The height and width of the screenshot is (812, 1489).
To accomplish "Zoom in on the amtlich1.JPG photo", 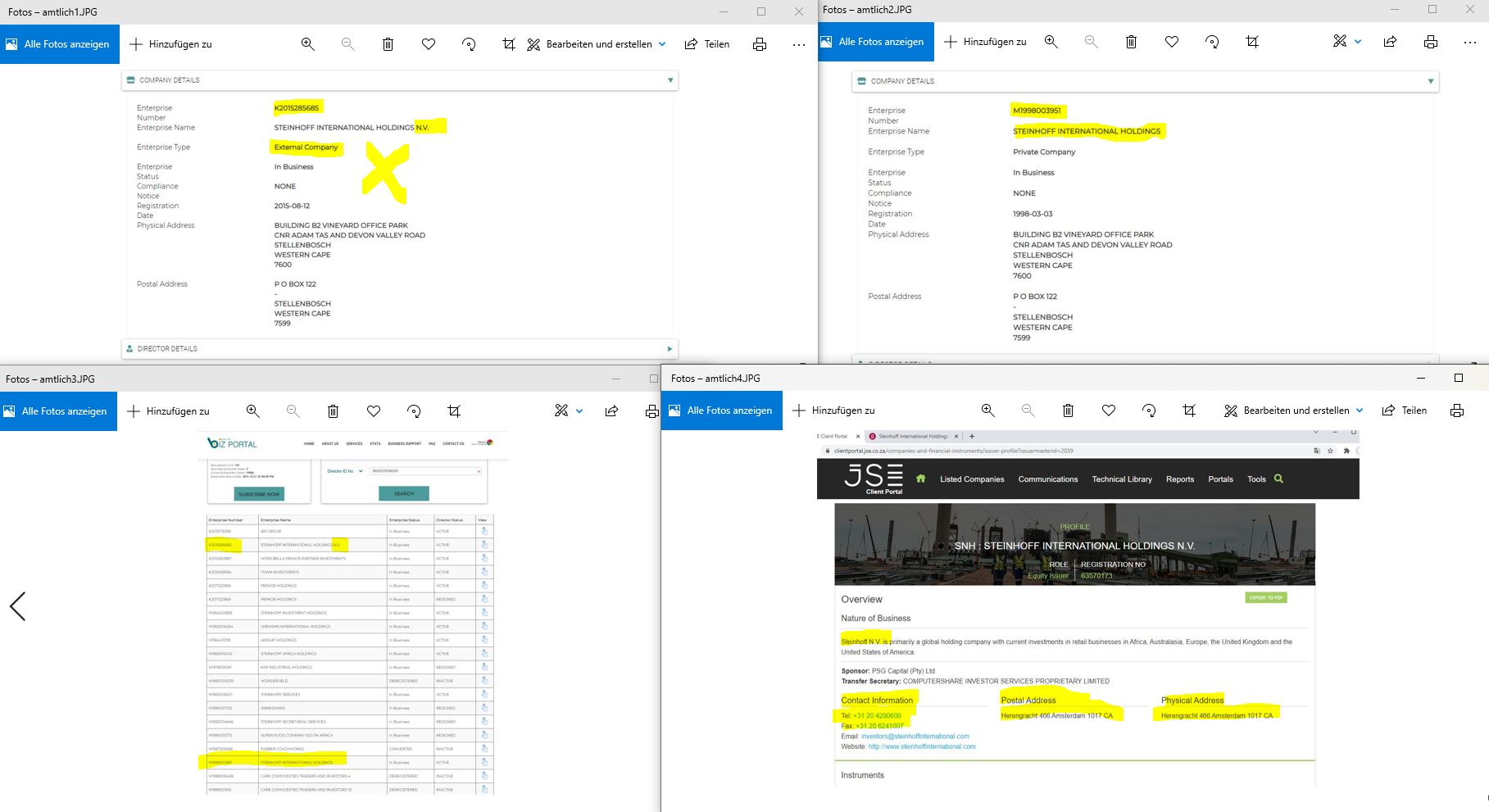I will [x=308, y=44].
